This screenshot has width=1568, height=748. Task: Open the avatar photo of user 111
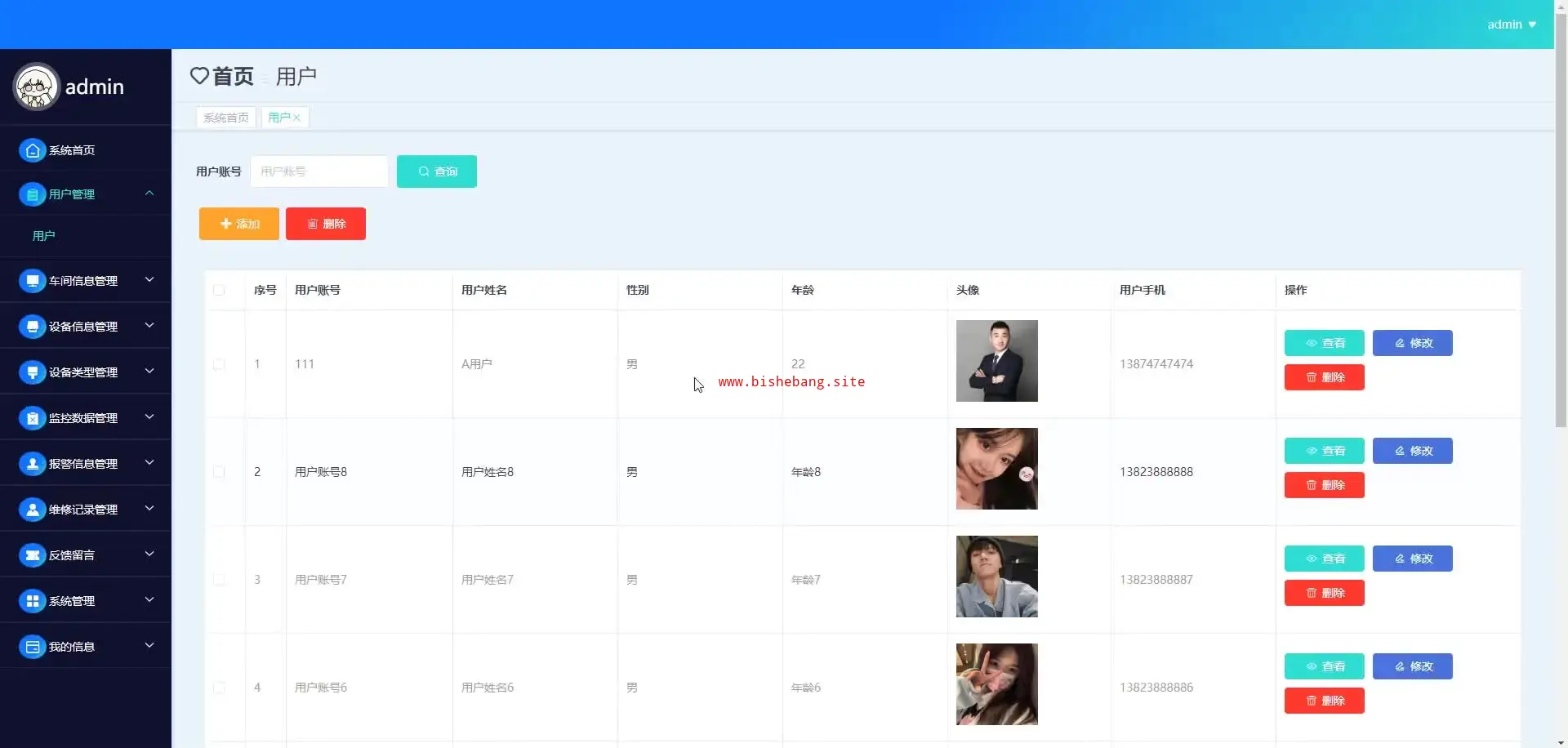997,361
